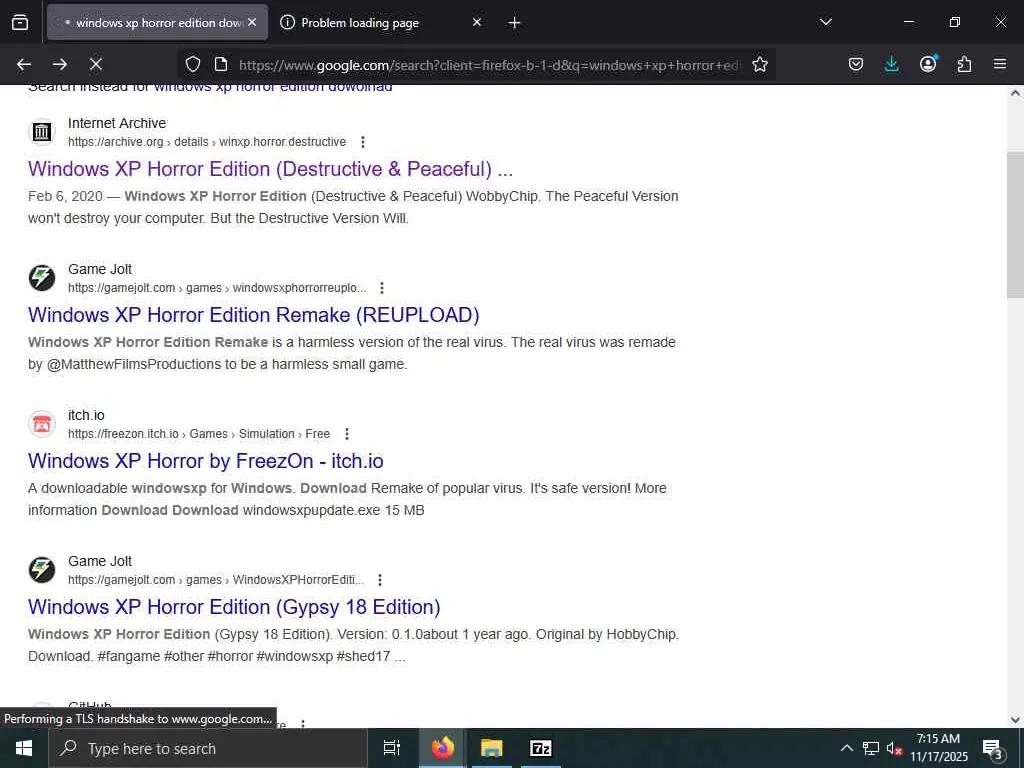Click scrollbar up arrow
The image size is (1024, 768).
pyautogui.click(x=1016, y=93)
